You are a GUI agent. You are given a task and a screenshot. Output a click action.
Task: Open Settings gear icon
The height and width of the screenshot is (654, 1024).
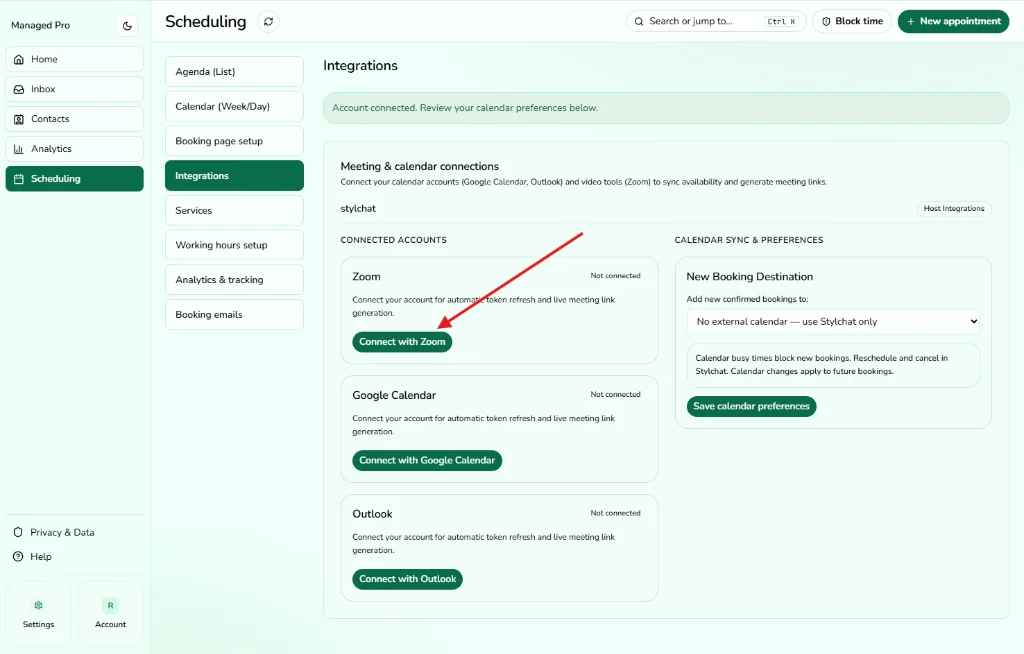pos(39,606)
